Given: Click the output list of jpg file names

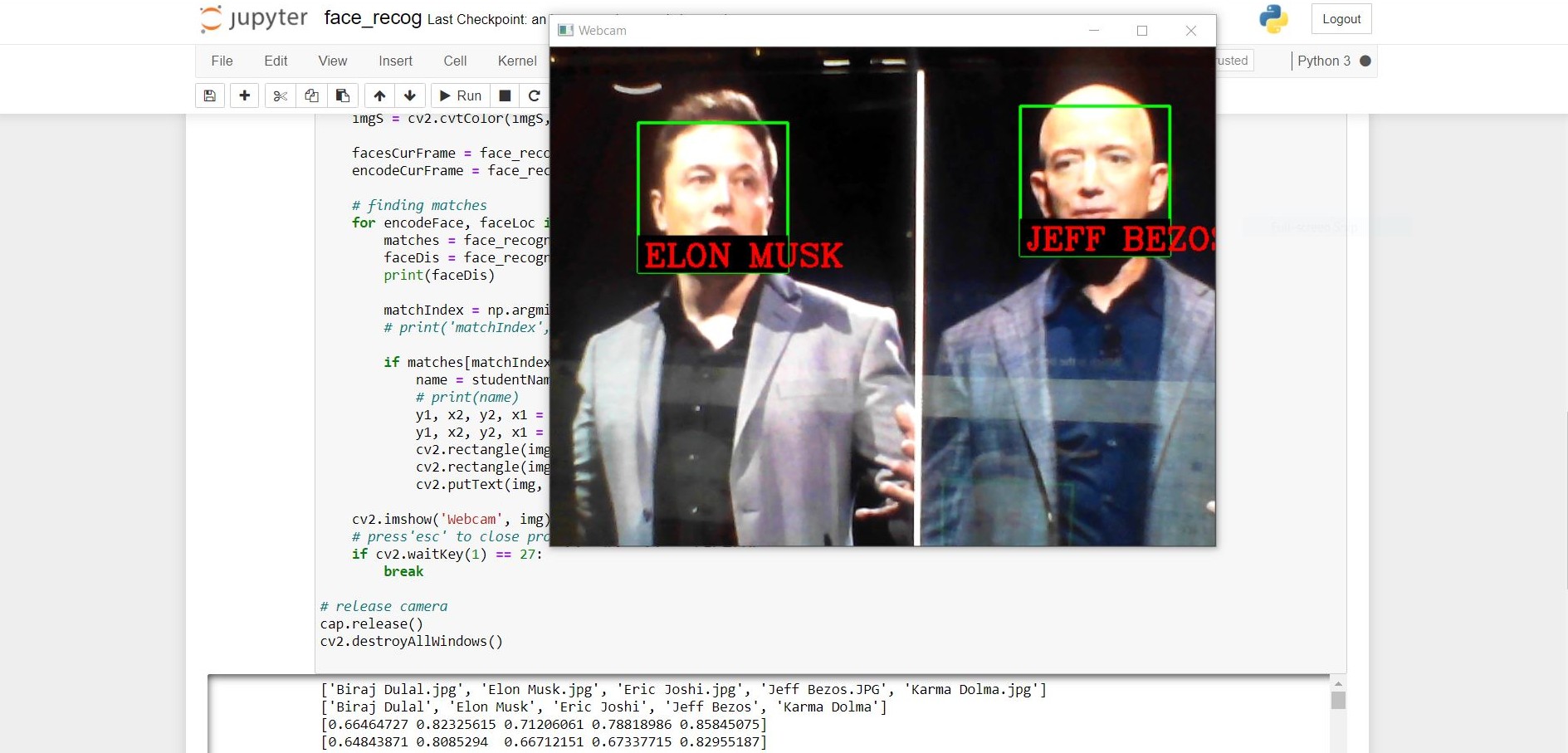Looking at the screenshot, I should tap(683, 689).
